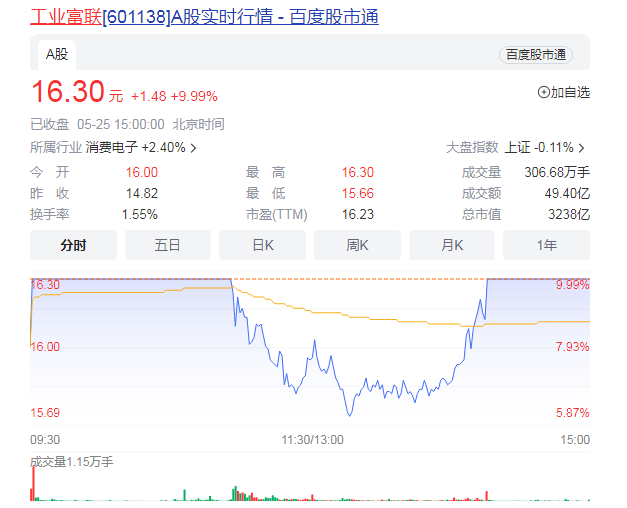Switch to the 分时 chart tab
Viewport: 627px width, 508px height.
pos(73,245)
